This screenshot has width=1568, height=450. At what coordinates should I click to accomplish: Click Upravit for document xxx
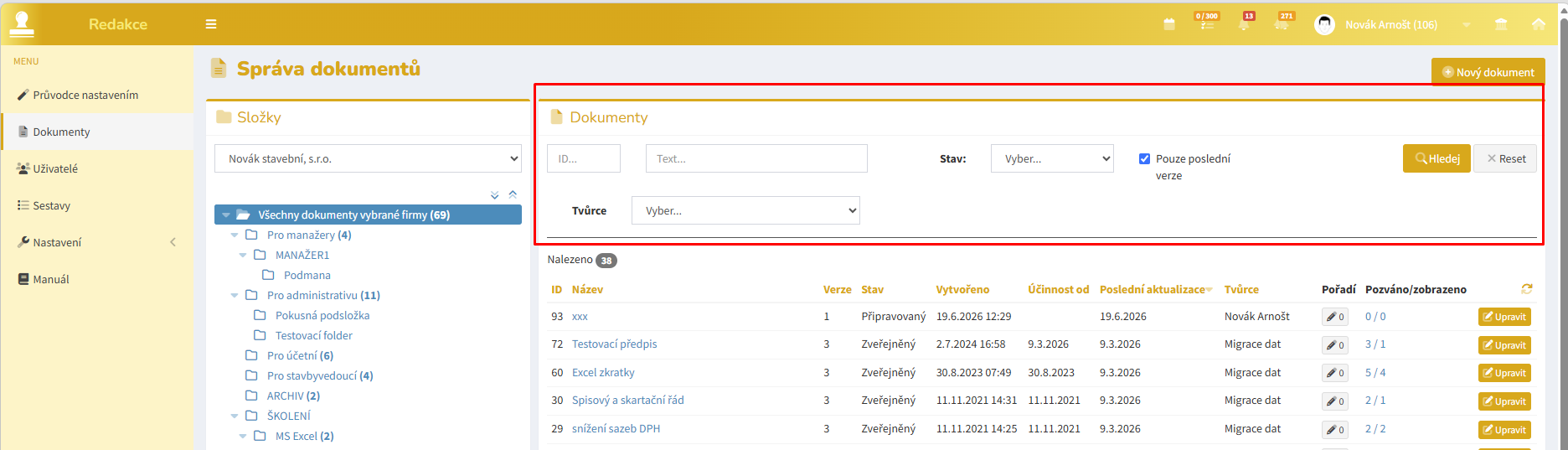(1504, 317)
